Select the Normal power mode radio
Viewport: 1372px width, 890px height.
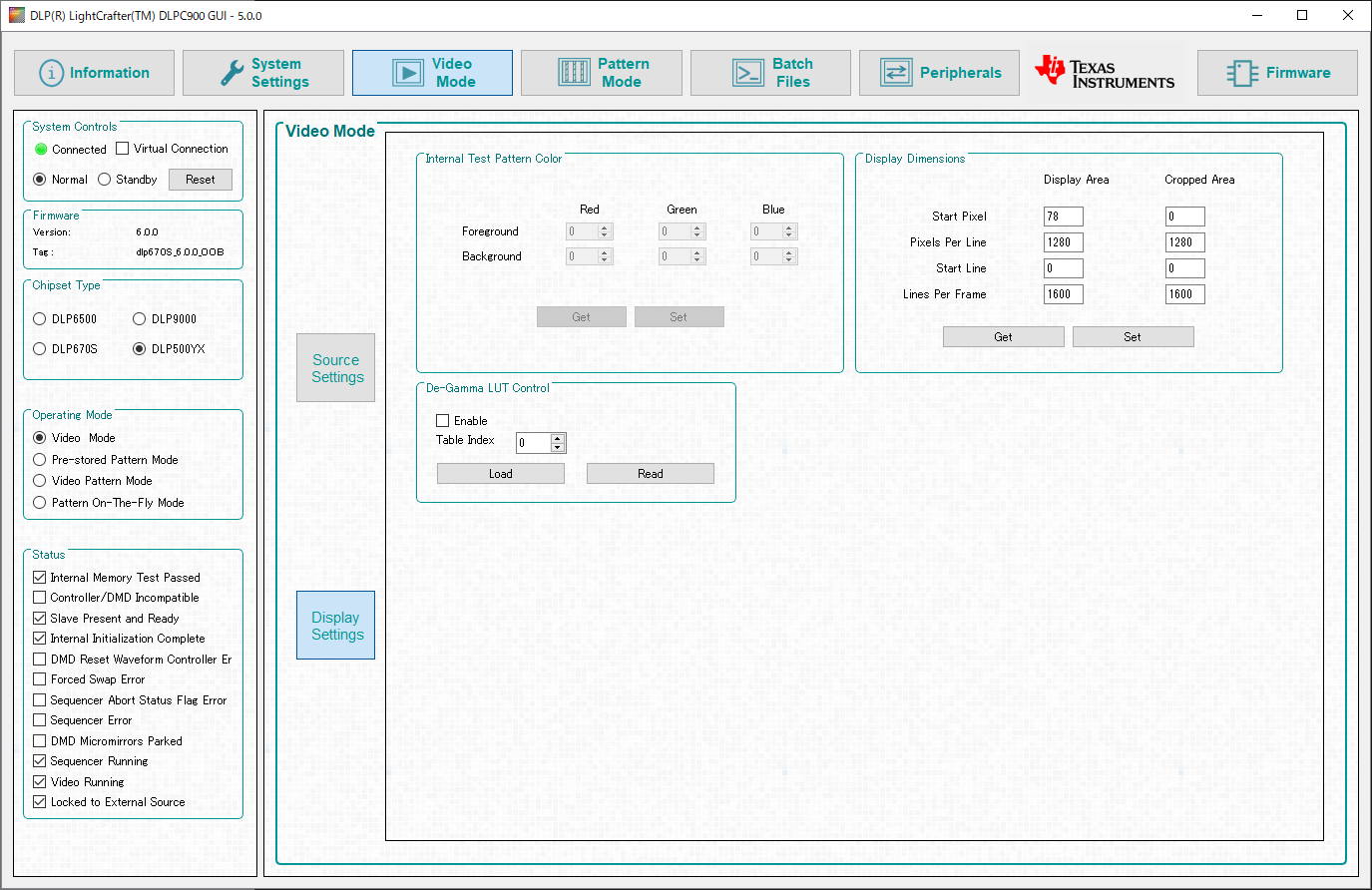click(x=40, y=180)
